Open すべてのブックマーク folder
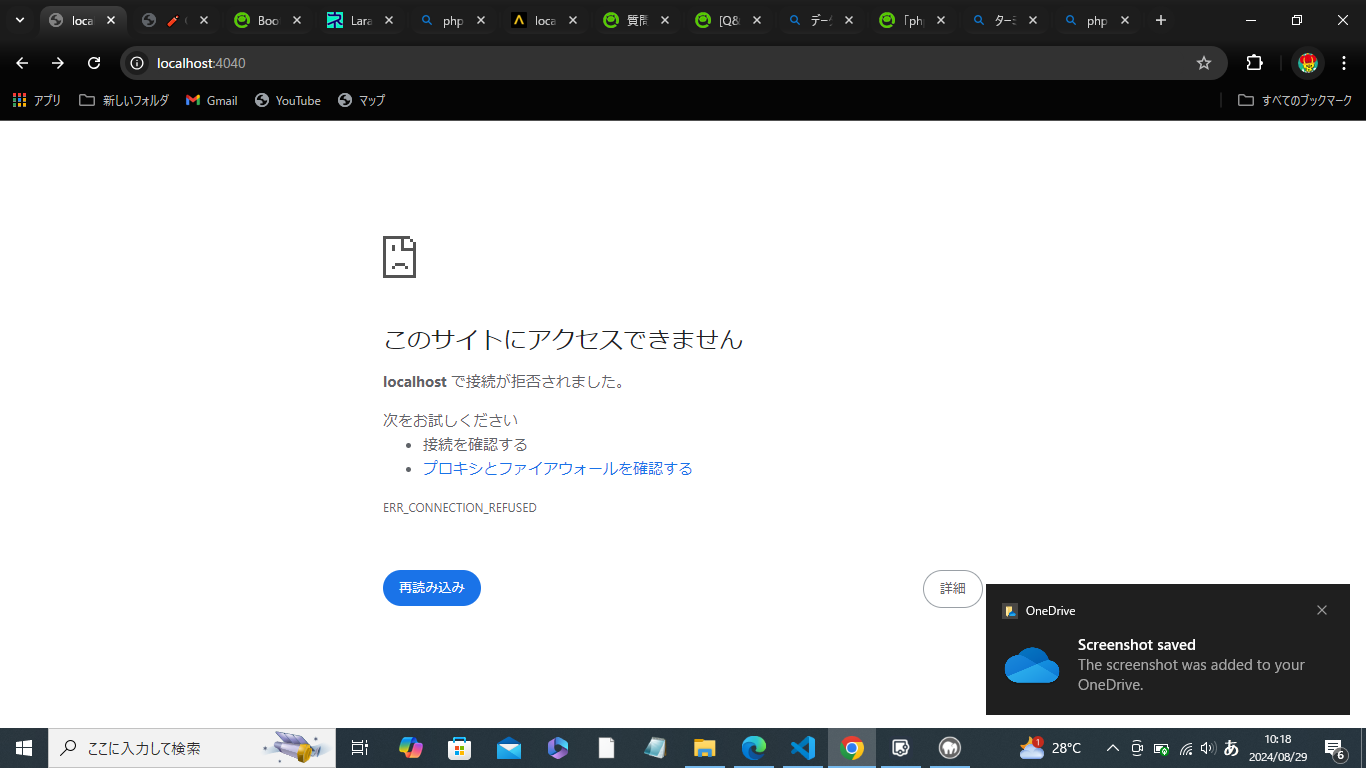The width and height of the screenshot is (1366, 768). click(1295, 100)
